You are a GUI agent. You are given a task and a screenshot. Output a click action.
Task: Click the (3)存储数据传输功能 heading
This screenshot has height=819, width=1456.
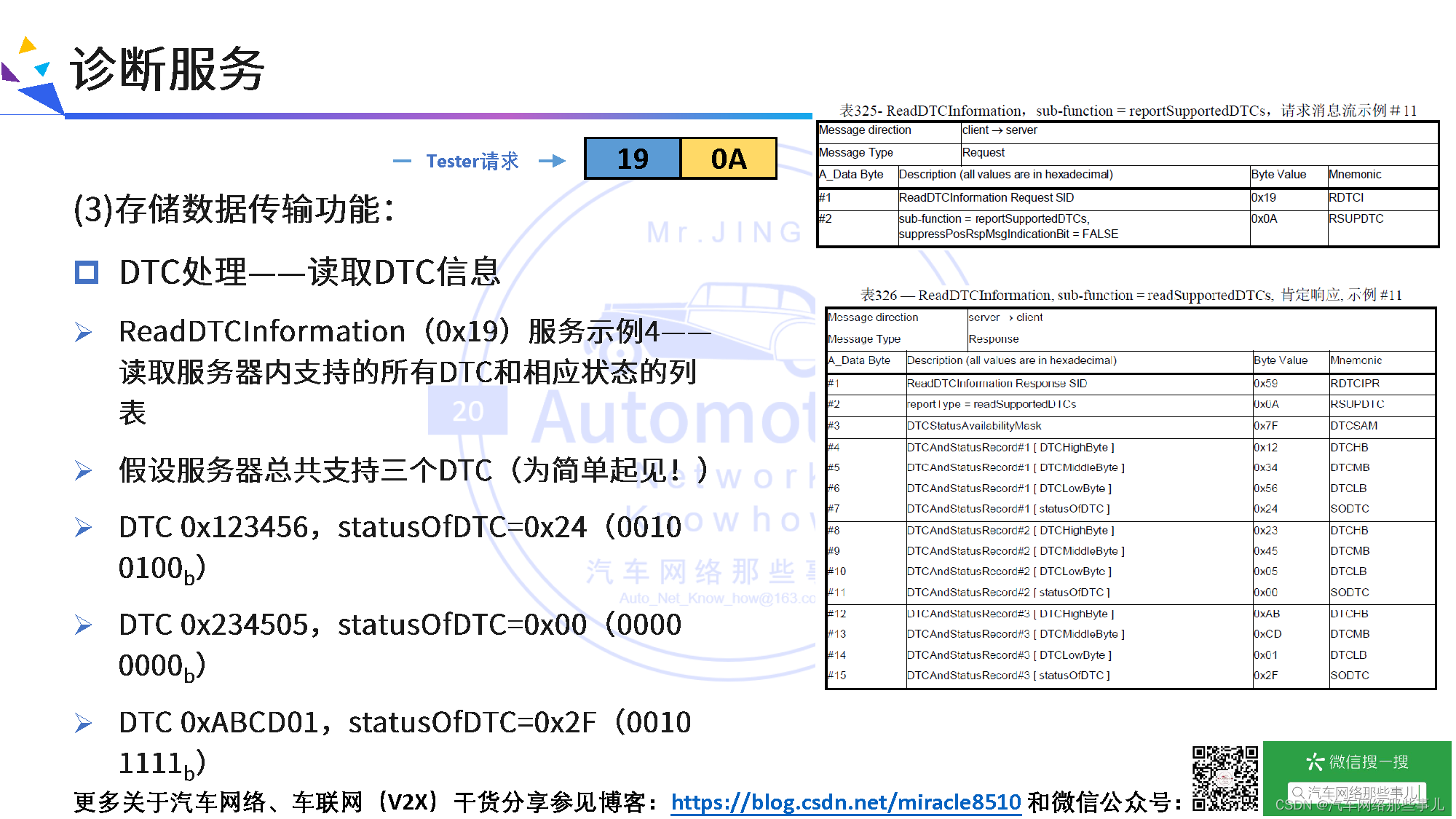[x=234, y=210]
